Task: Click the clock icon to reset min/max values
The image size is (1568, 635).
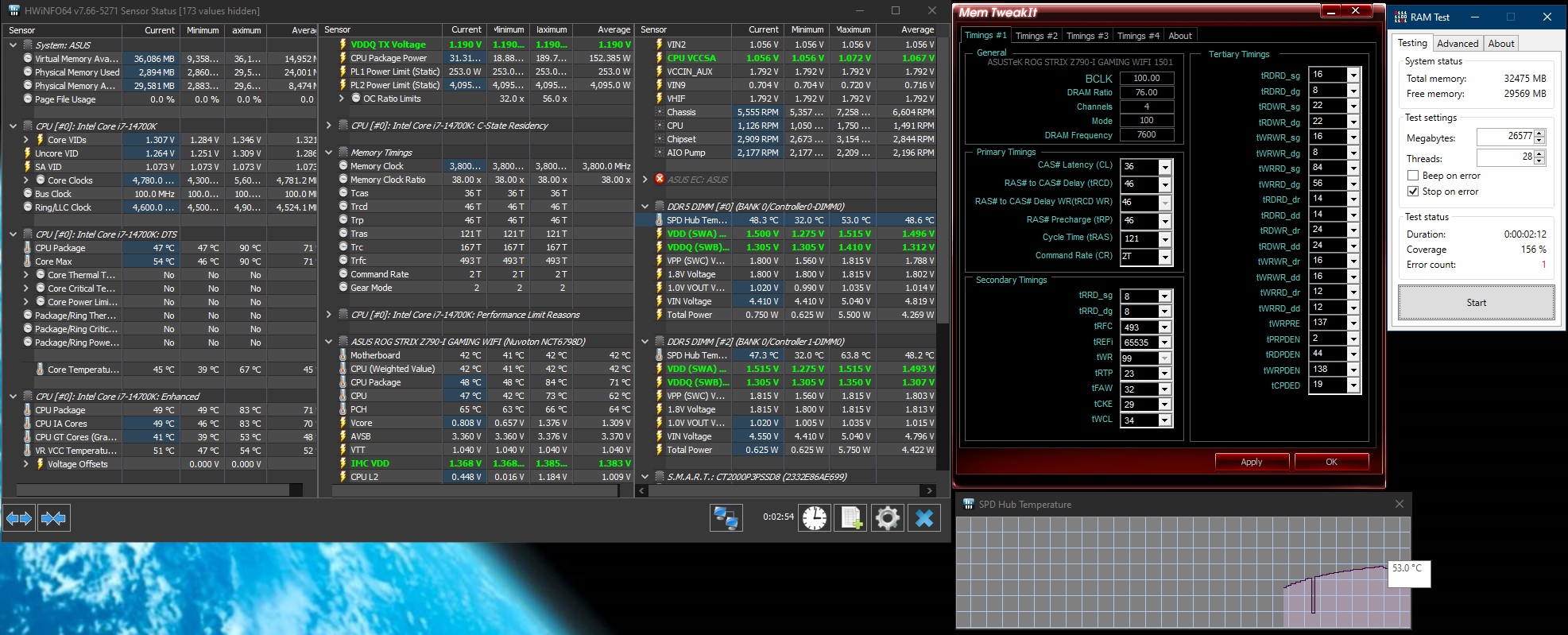Action: (x=815, y=517)
